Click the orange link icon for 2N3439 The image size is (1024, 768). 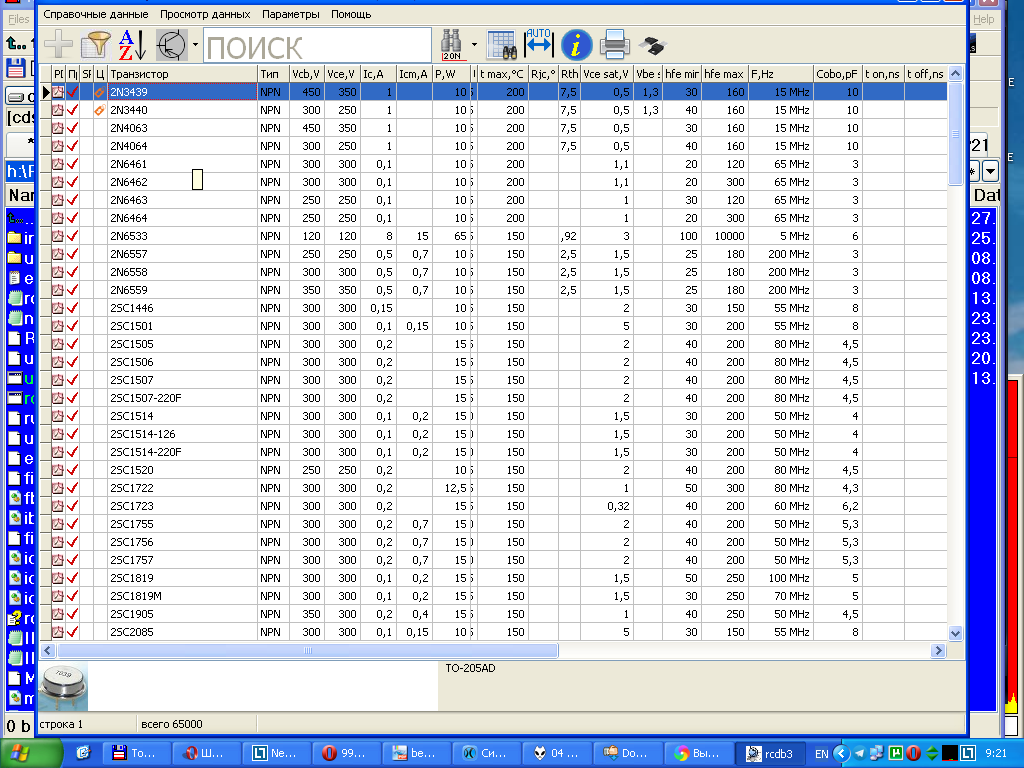(100, 92)
